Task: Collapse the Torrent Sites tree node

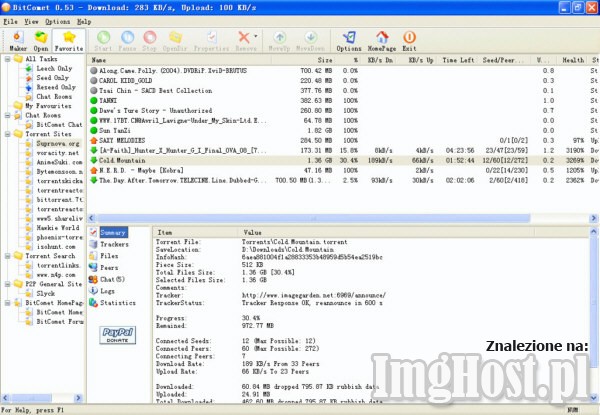Action: pyautogui.click(x=7, y=134)
